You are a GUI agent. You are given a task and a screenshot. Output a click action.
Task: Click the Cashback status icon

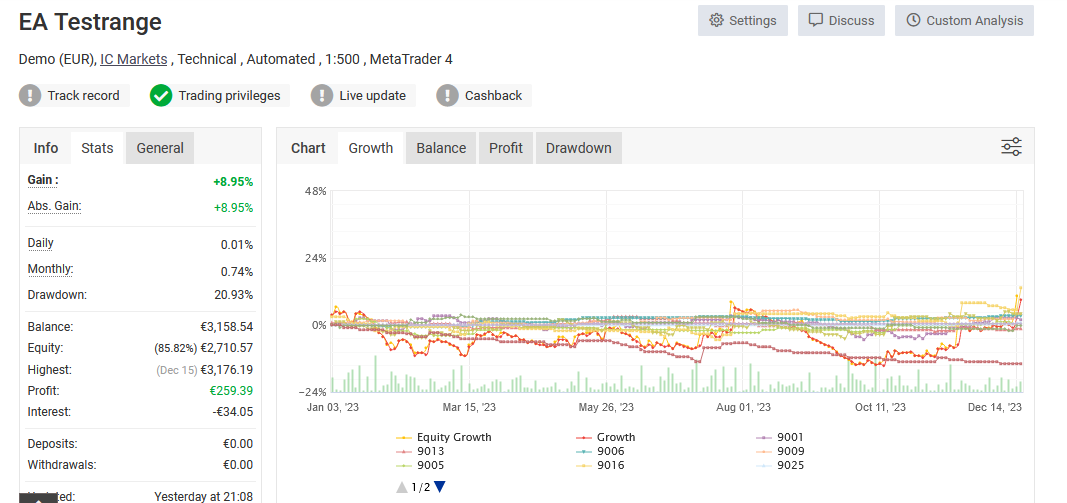coord(448,96)
